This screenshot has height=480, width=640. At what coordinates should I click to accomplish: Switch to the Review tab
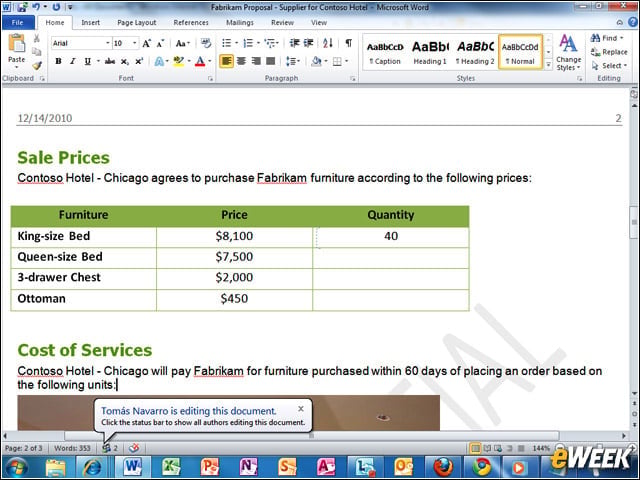coord(282,22)
